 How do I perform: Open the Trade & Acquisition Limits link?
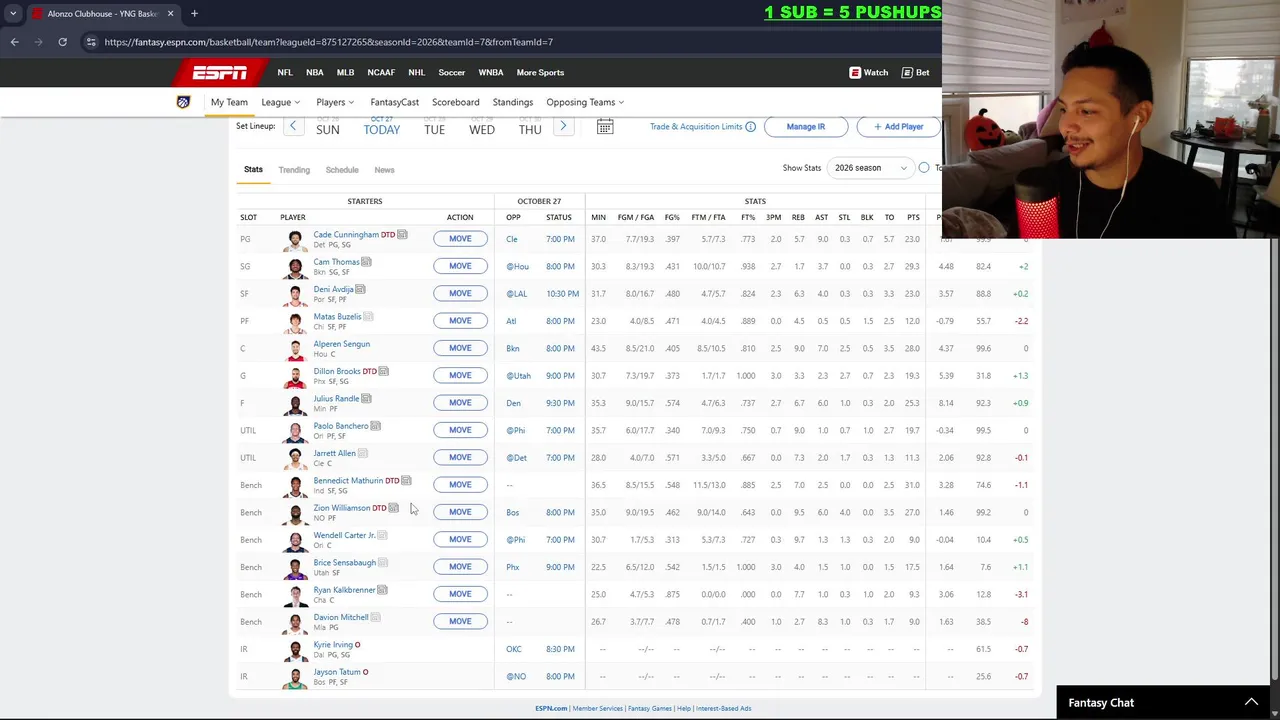point(696,127)
